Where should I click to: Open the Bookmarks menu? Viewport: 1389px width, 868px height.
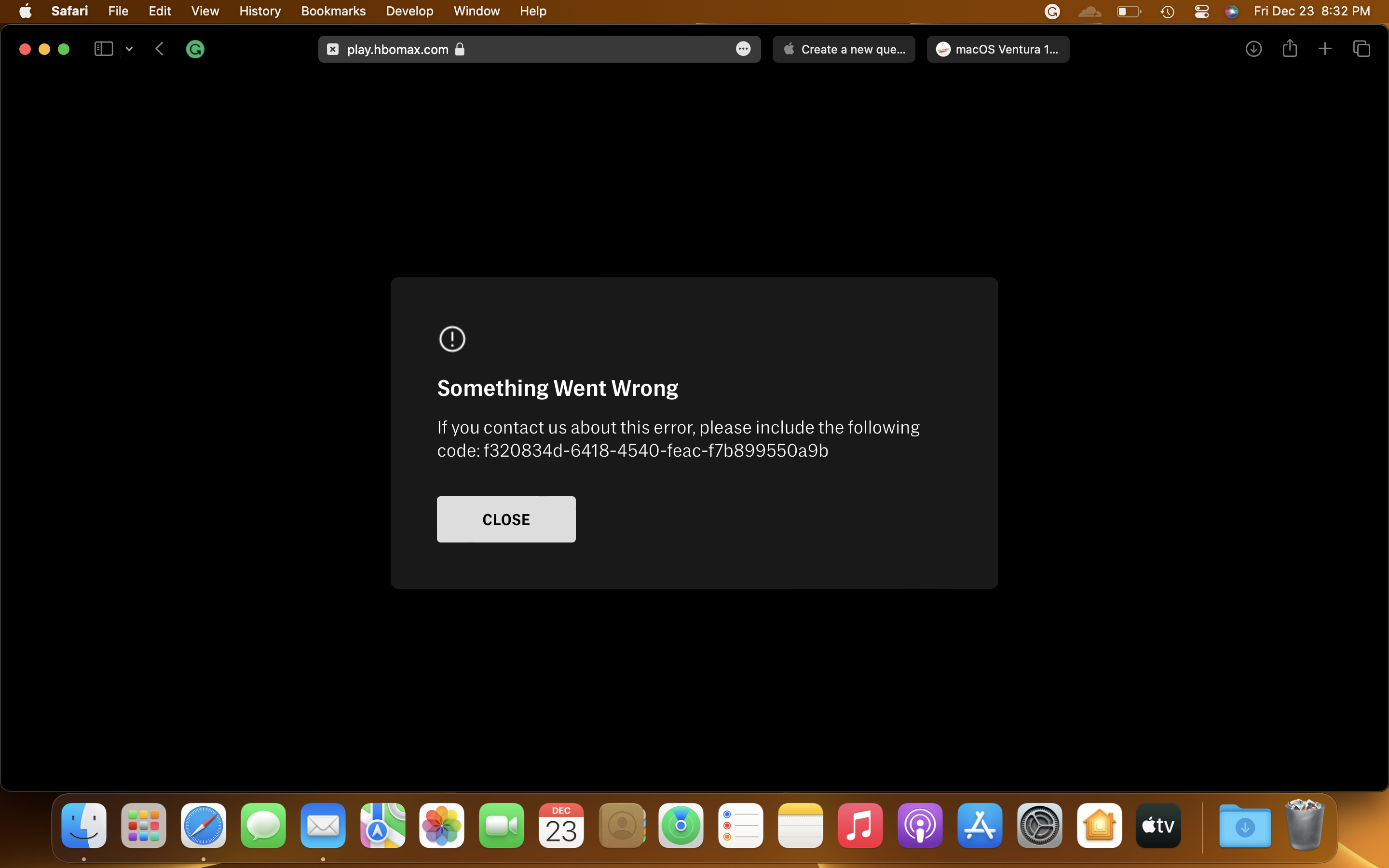[x=333, y=11]
